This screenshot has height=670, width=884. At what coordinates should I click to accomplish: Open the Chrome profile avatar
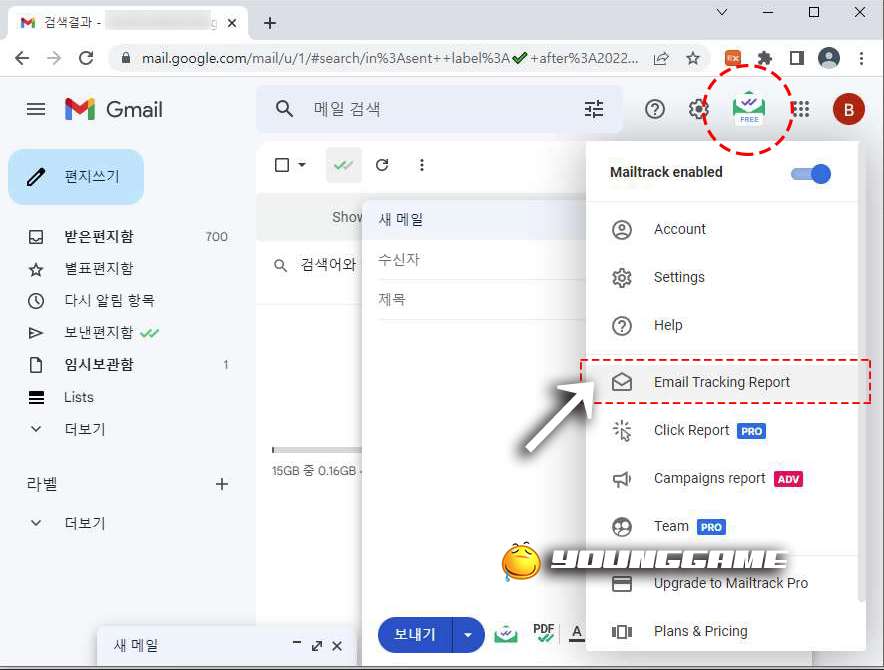click(x=829, y=58)
